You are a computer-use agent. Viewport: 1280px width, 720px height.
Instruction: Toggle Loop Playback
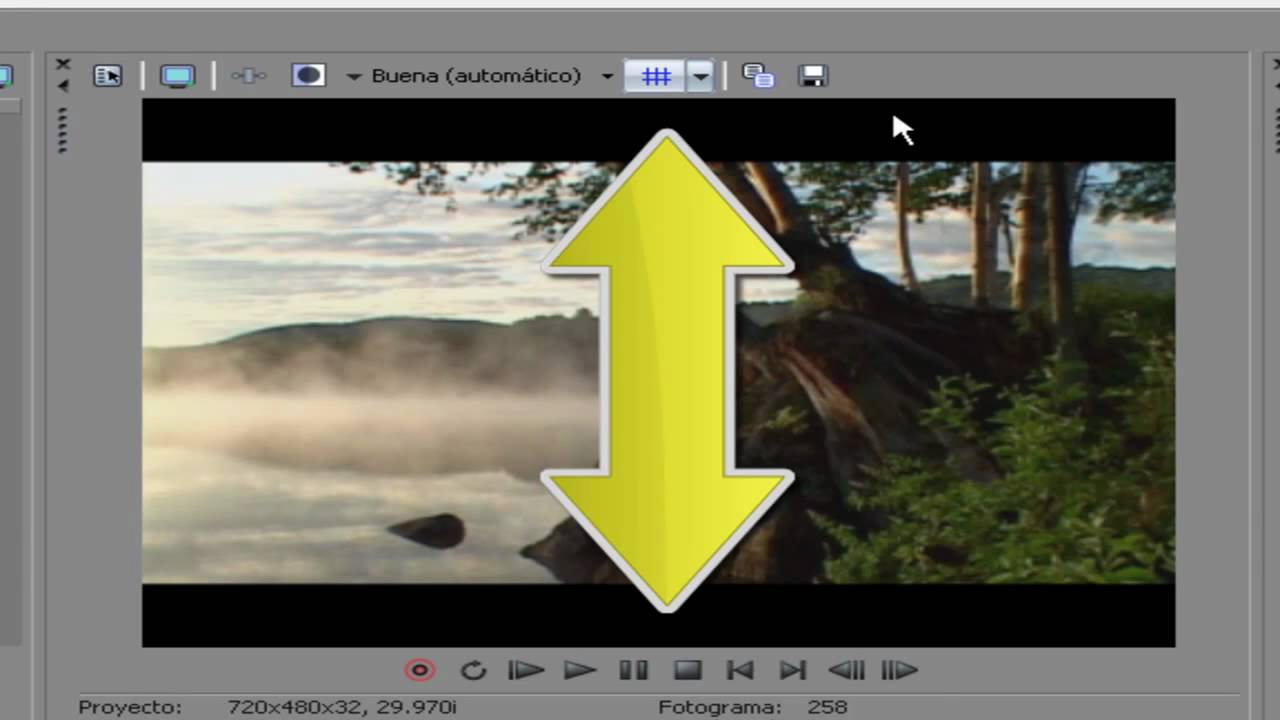473,670
